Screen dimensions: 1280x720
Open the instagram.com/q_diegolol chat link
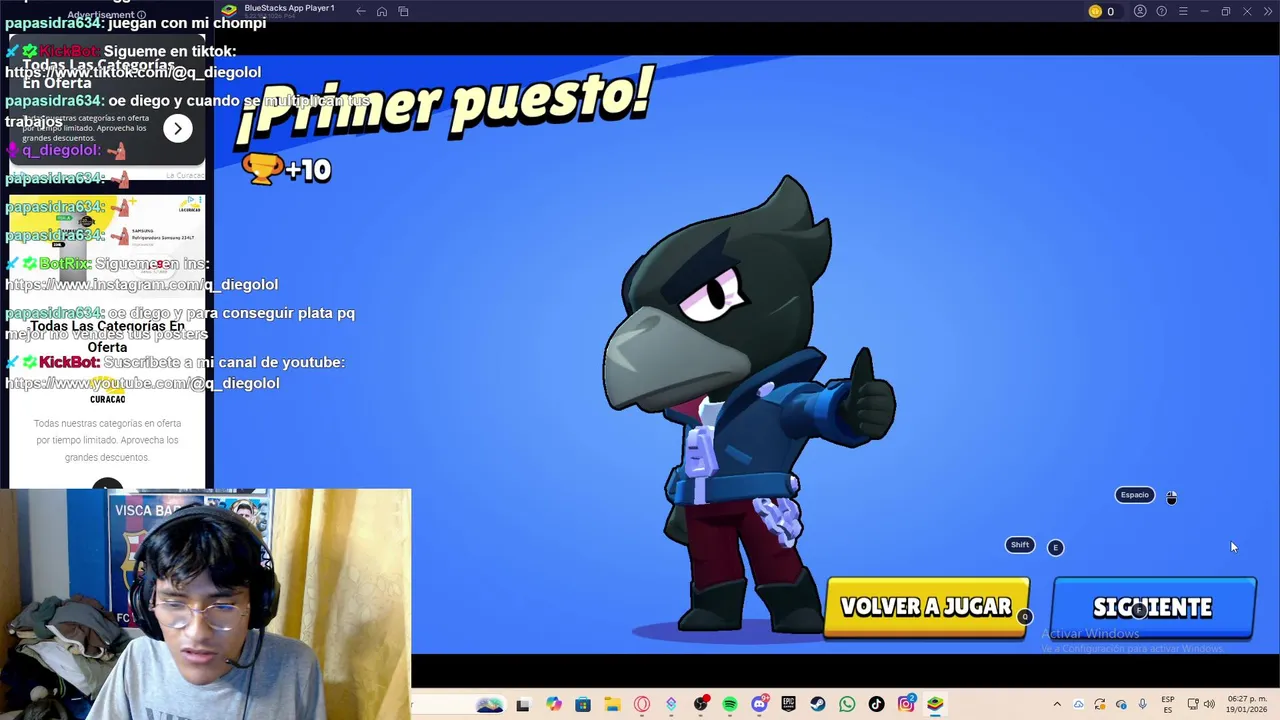(x=141, y=284)
